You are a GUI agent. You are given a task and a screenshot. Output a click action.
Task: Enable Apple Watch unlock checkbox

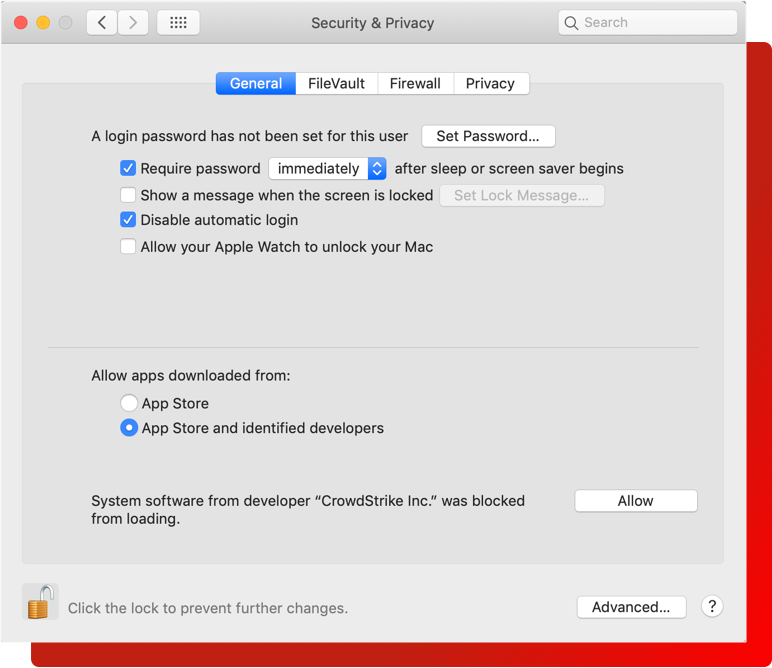(128, 246)
